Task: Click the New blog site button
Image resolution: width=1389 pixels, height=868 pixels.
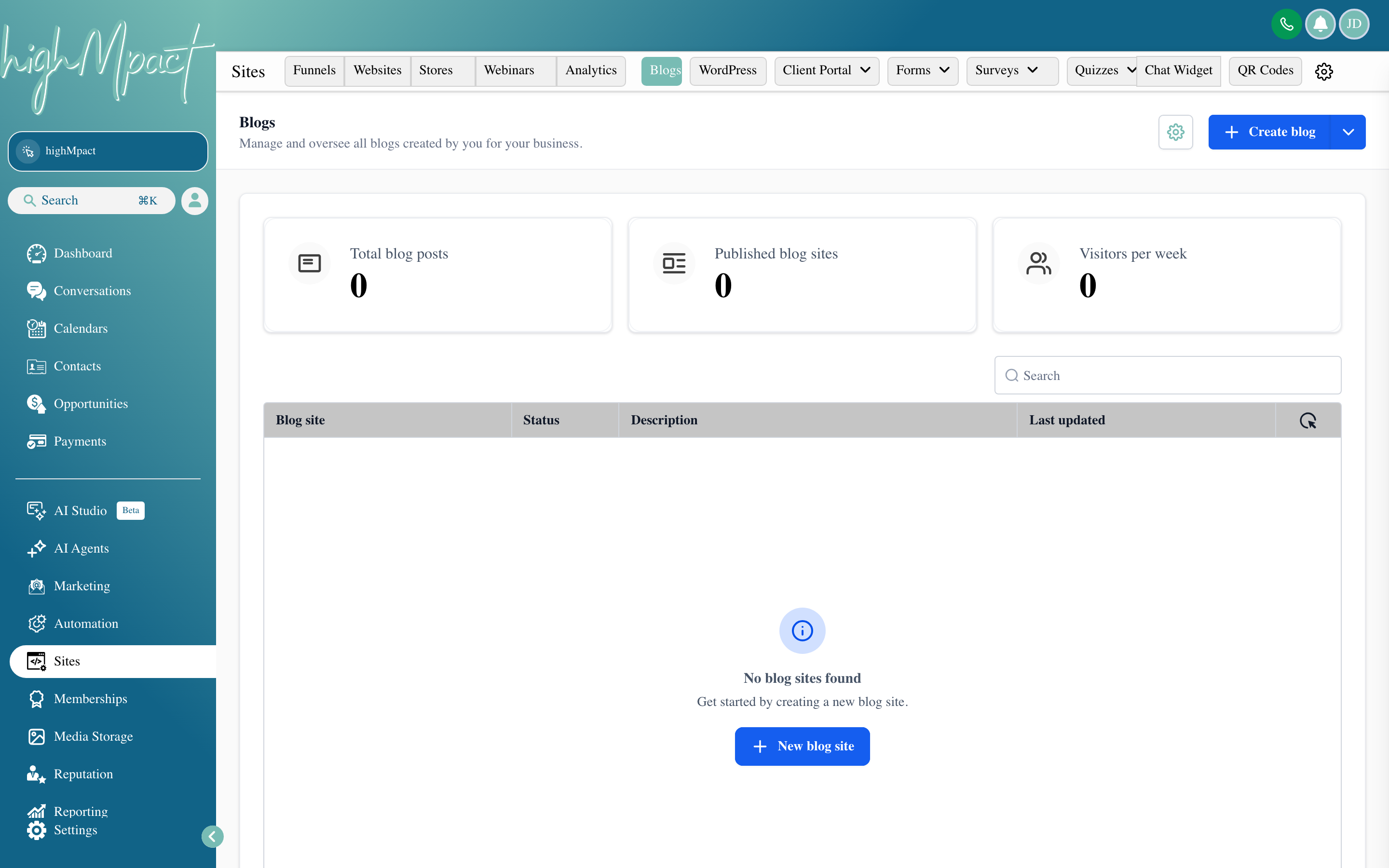Action: click(802, 746)
